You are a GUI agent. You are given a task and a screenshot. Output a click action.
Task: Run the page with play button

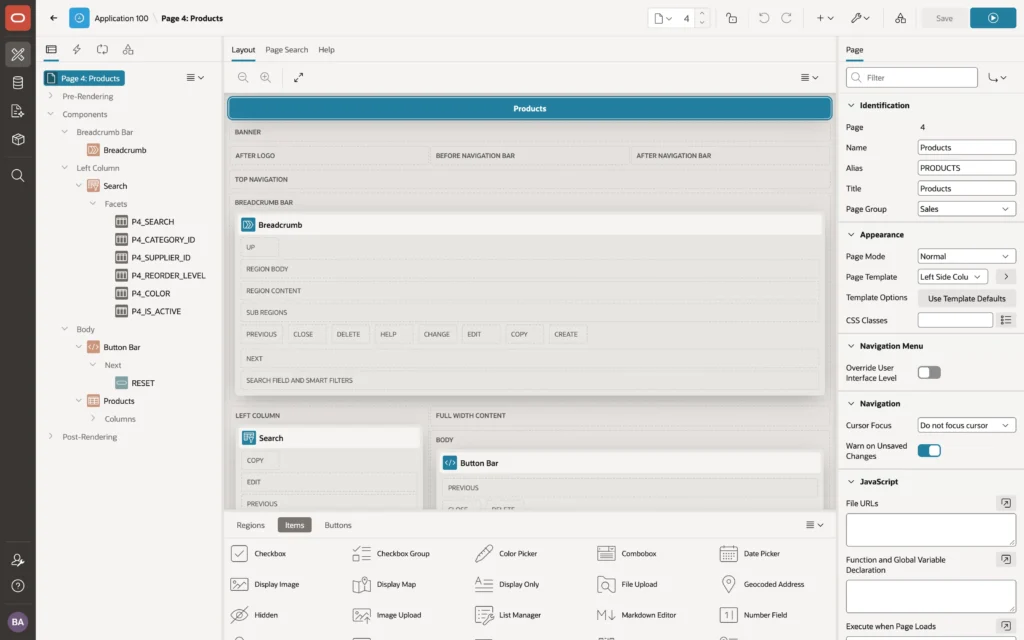[993, 18]
